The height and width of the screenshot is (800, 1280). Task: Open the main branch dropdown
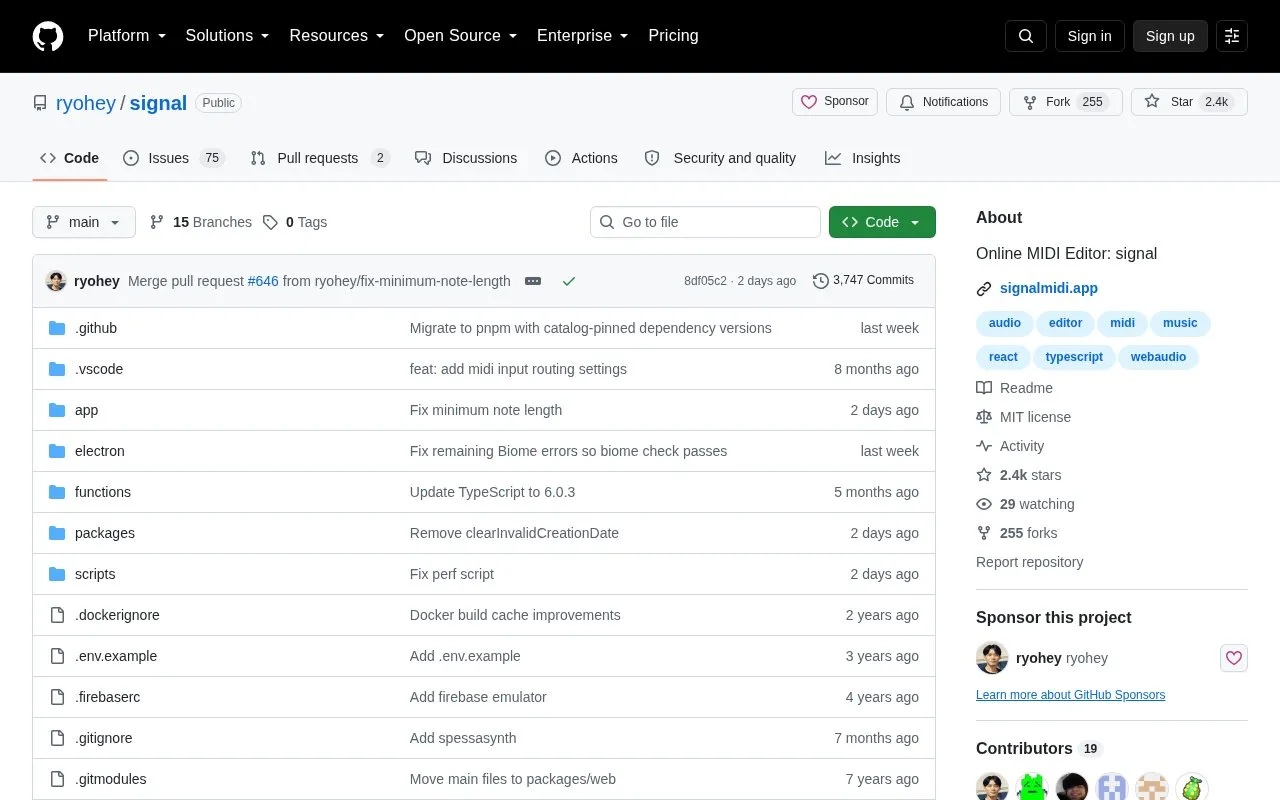(84, 222)
